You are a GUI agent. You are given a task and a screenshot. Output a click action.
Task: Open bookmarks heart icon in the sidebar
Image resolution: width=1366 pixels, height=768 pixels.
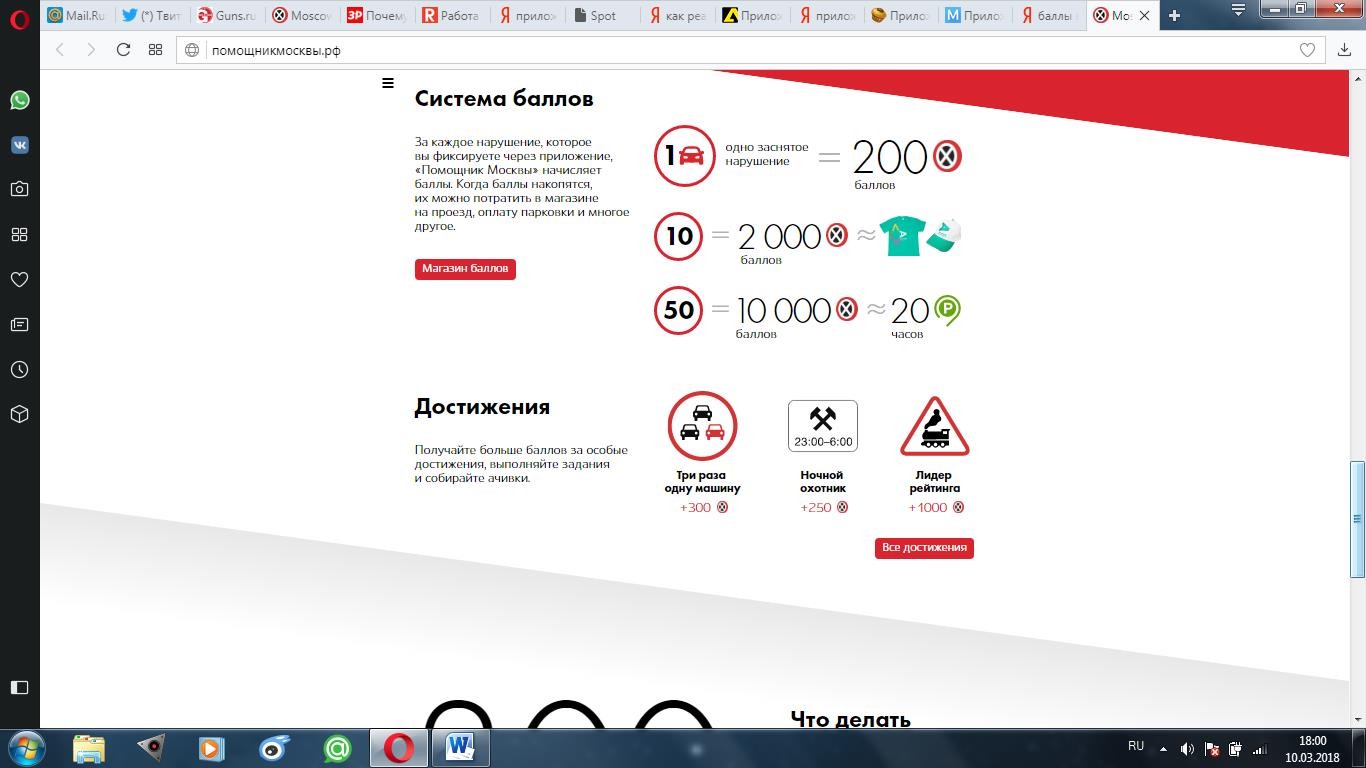pyautogui.click(x=19, y=279)
